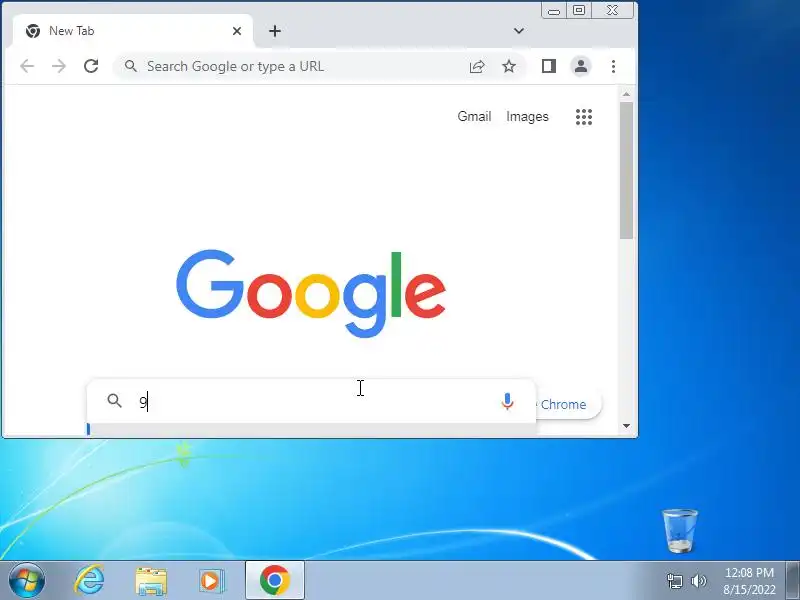Screen dimensions: 800x600
Task: Click the Show desktop strip
Action: [793, 581]
